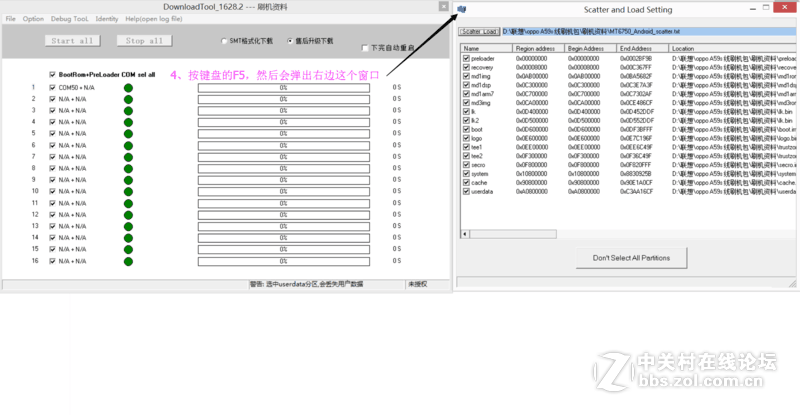Close the Scatter and Load Setting window
This screenshot has width=800, height=415.
pyautogui.click(x=785, y=7)
